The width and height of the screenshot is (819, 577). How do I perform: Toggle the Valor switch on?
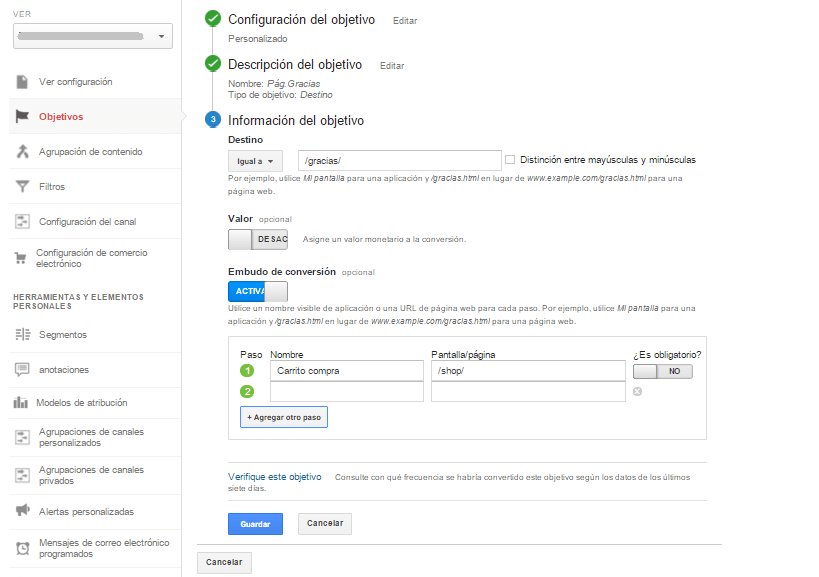[258, 240]
